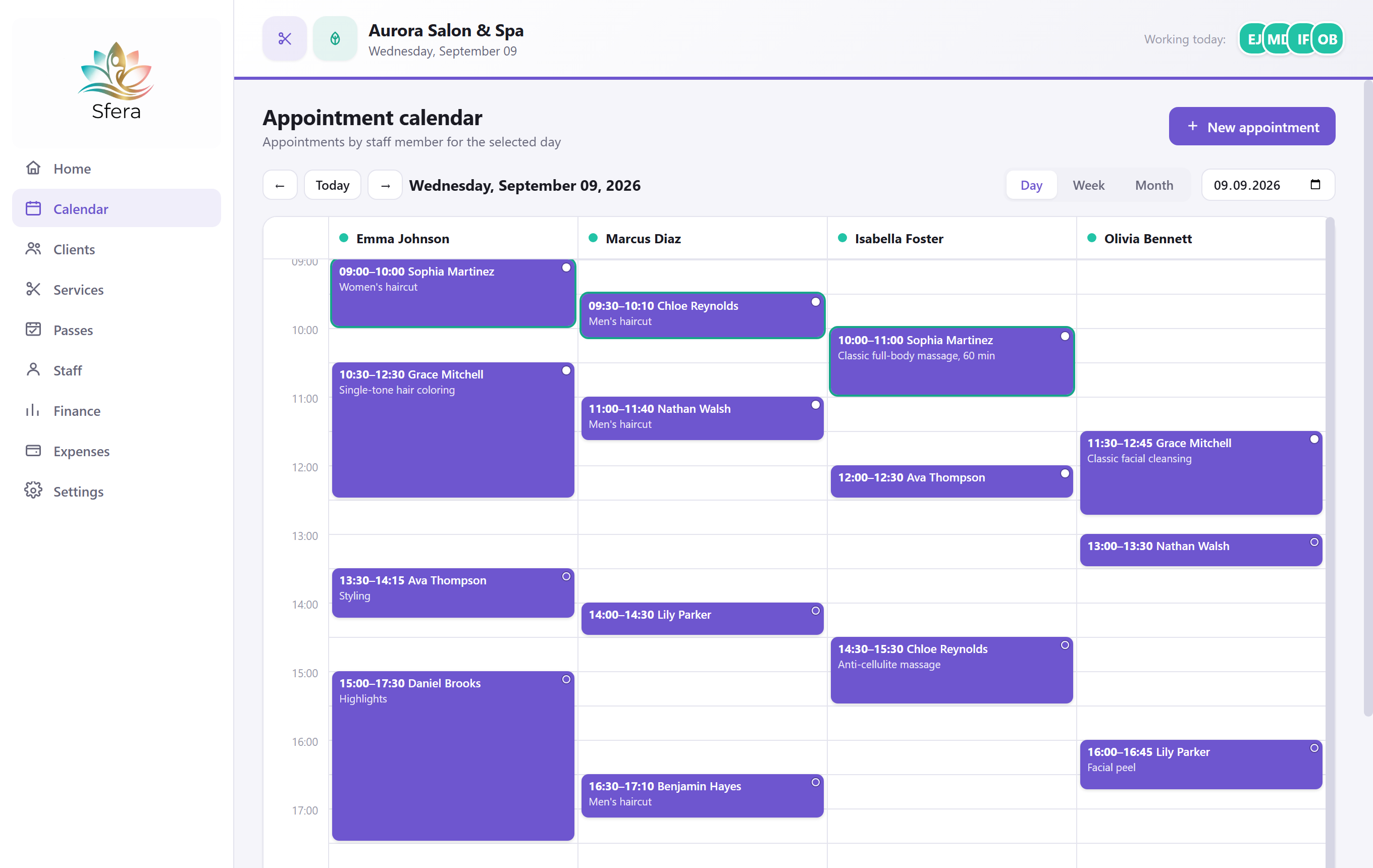1373x868 pixels.
Task: Open Benjamin Hayes 16:30 Men's haircut appointment
Action: [702, 796]
